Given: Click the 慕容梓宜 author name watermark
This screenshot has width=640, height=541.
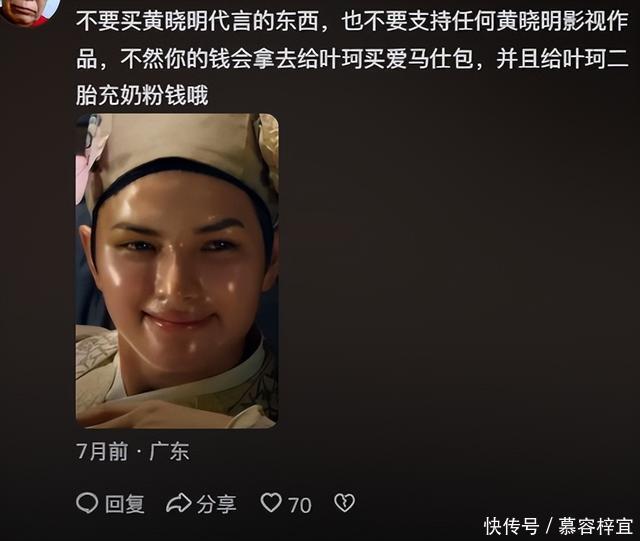Looking at the screenshot, I should tap(596, 526).
